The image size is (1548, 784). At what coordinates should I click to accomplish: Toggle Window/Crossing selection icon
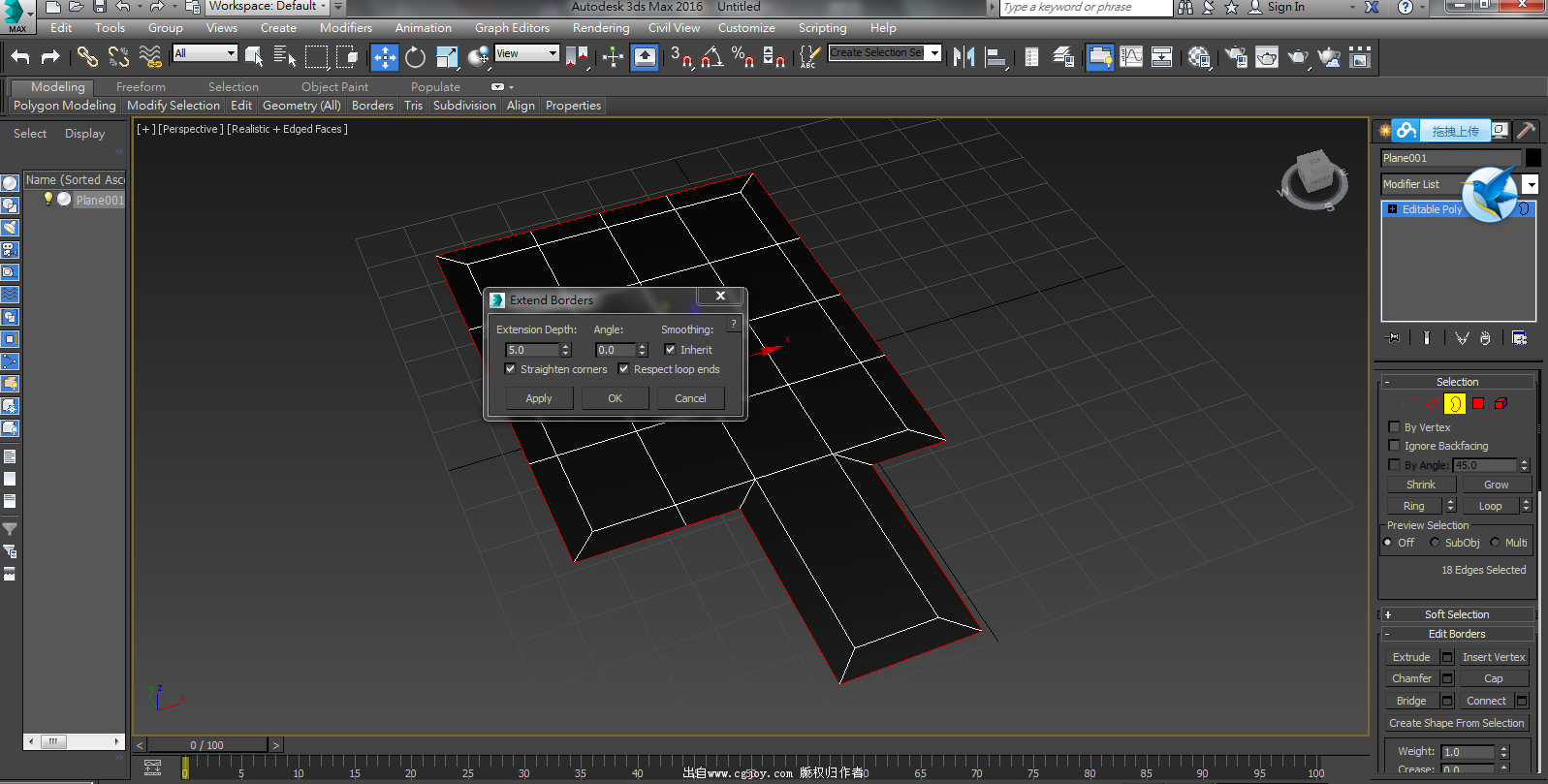coord(347,57)
